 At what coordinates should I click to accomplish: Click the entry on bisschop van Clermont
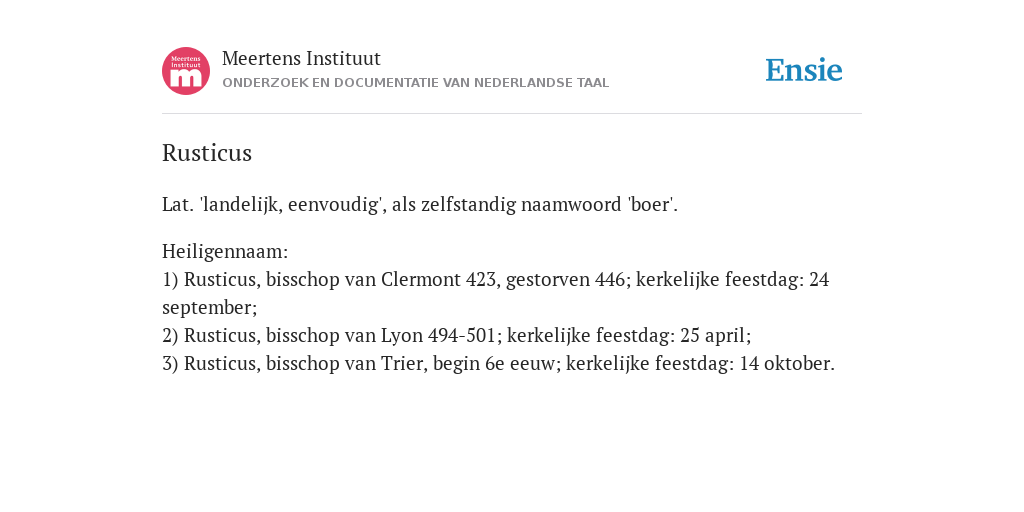[496, 293]
